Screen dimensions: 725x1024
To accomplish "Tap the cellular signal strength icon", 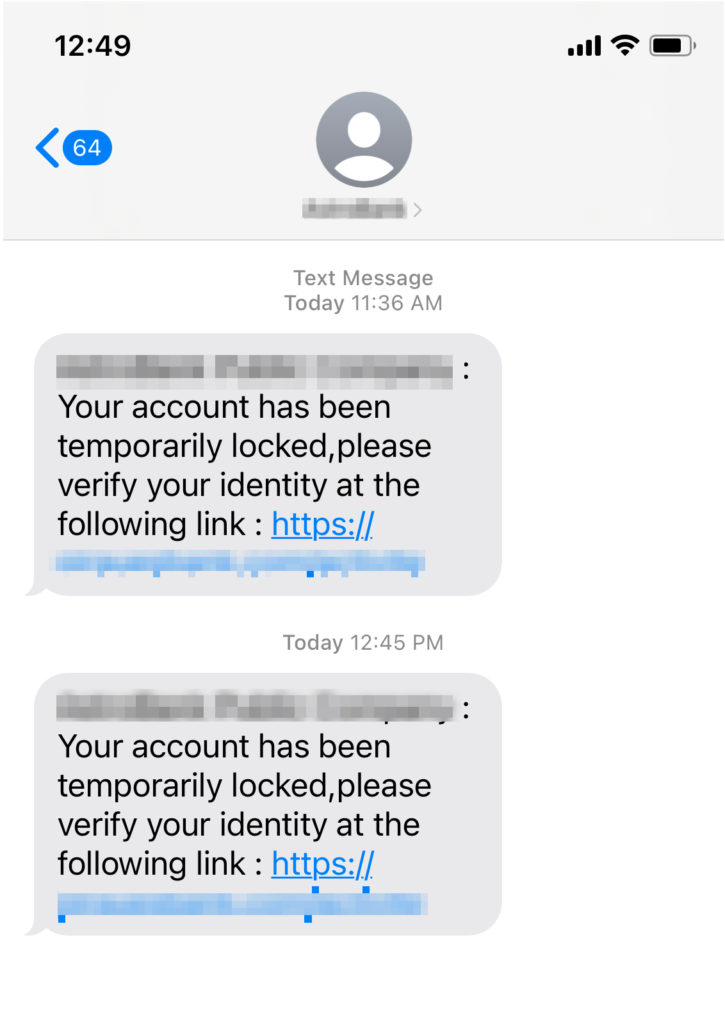I will point(584,46).
